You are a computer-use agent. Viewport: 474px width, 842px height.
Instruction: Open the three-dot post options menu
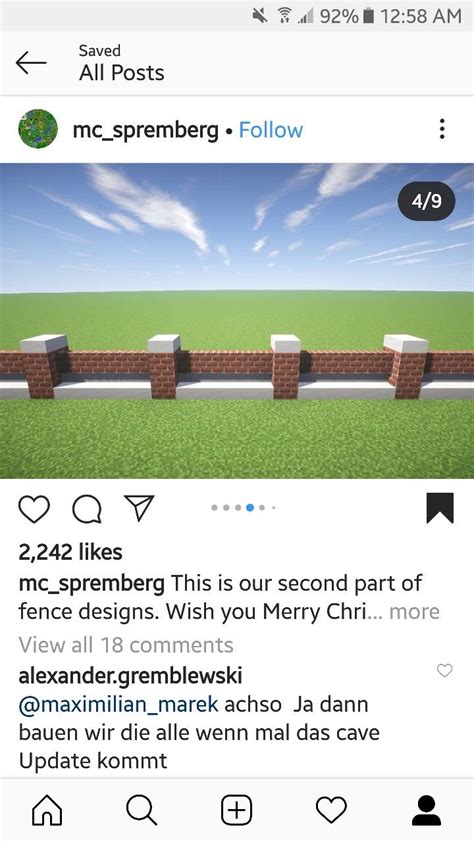click(442, 129)
